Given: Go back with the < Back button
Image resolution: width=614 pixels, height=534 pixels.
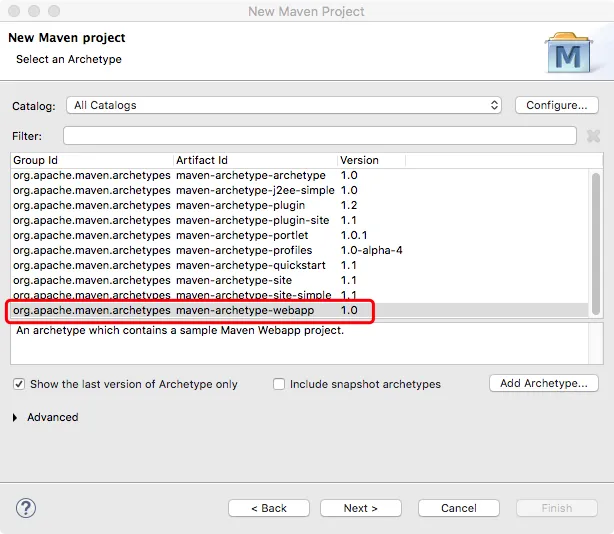Looking at the screenshot, I should coord(269,508).
